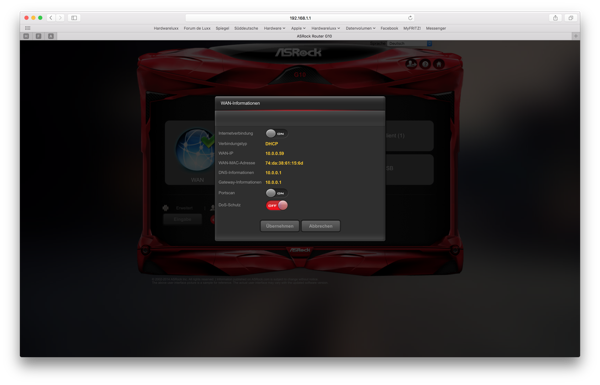Toggle the Internetverbindung switch
The height and width of the screenshot is (385, 600).
pyautogui.click(x=276, y=133)
